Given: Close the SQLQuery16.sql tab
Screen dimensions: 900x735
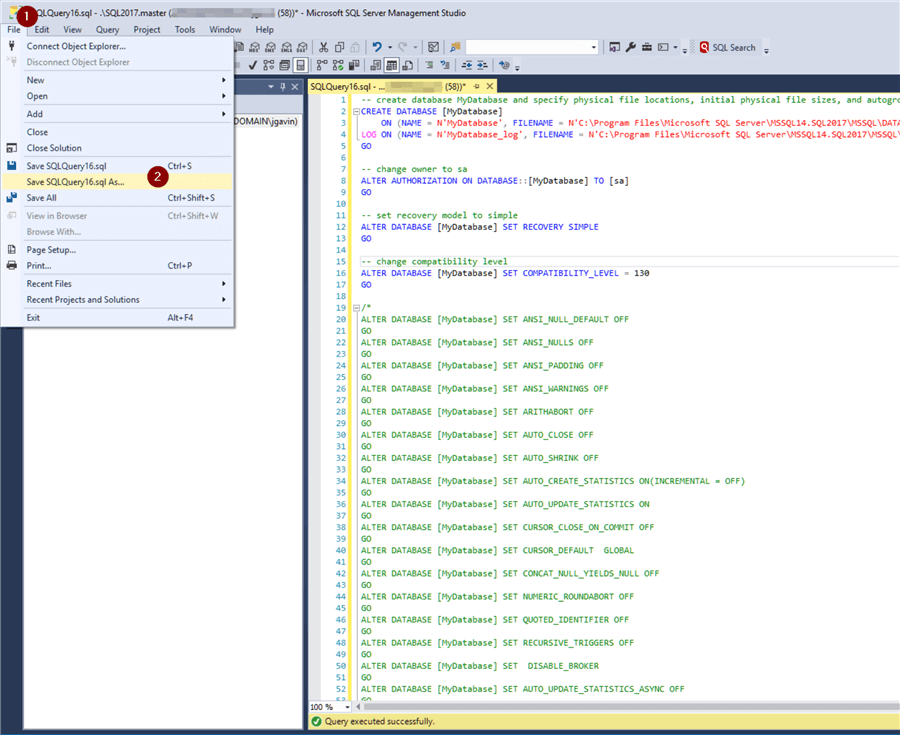Looking at the screenshot, I should (x=490, y=86).
